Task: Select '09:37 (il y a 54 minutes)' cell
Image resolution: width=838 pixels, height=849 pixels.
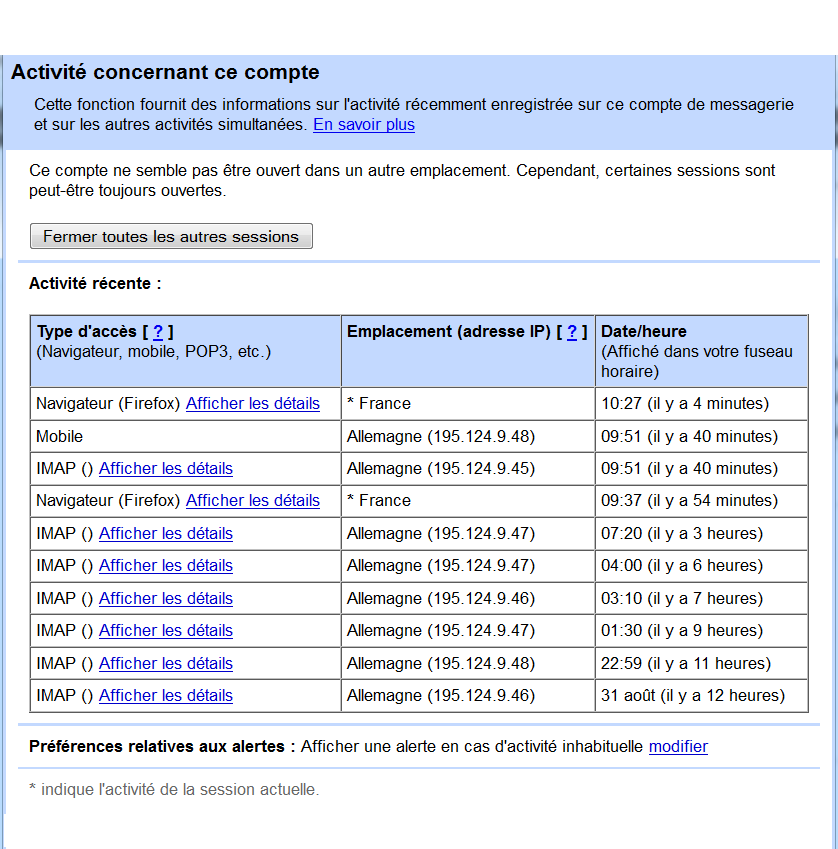Action: click(x=702, y=500)
